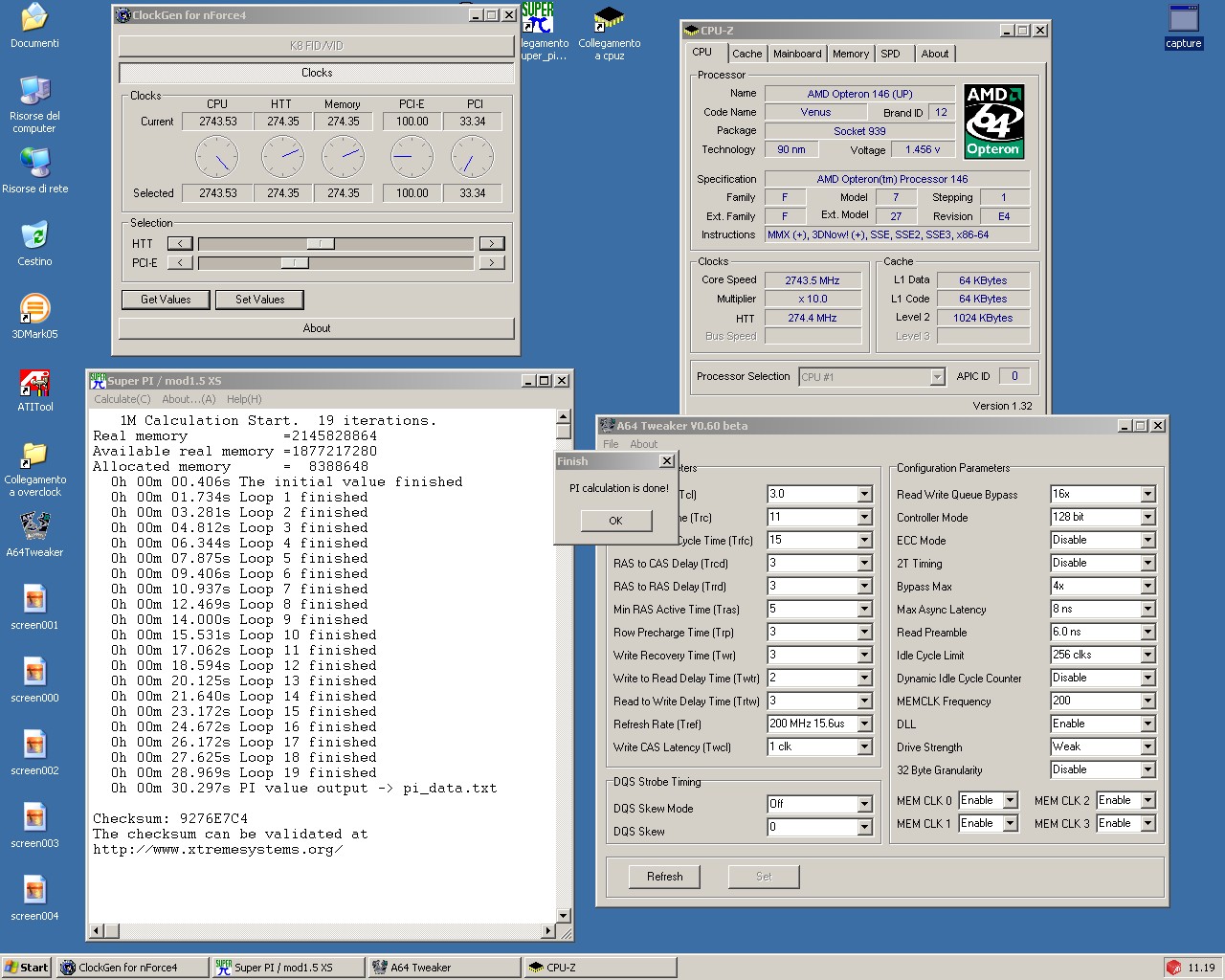
Task: Click the Clocks button in ClockGen
Action: click(317, 73)
